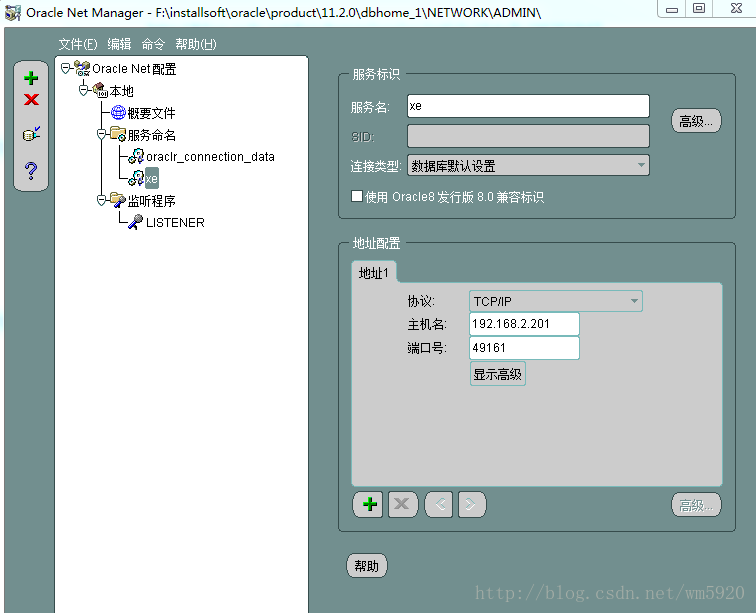Click the grey X remove address button

(402, 504)
